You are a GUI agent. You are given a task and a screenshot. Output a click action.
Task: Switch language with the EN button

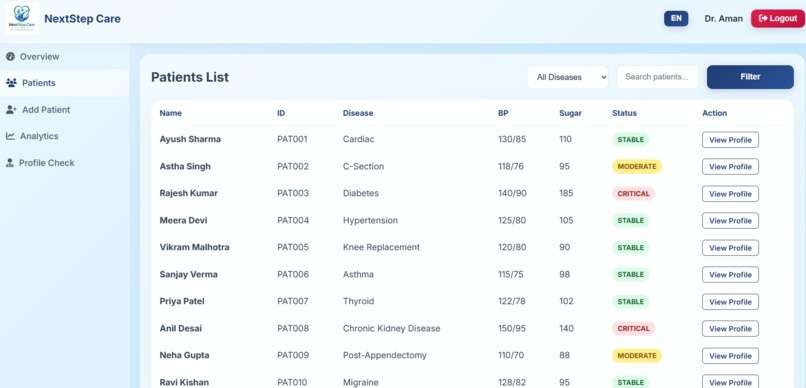pyautogui.click(x=676, y=19)
